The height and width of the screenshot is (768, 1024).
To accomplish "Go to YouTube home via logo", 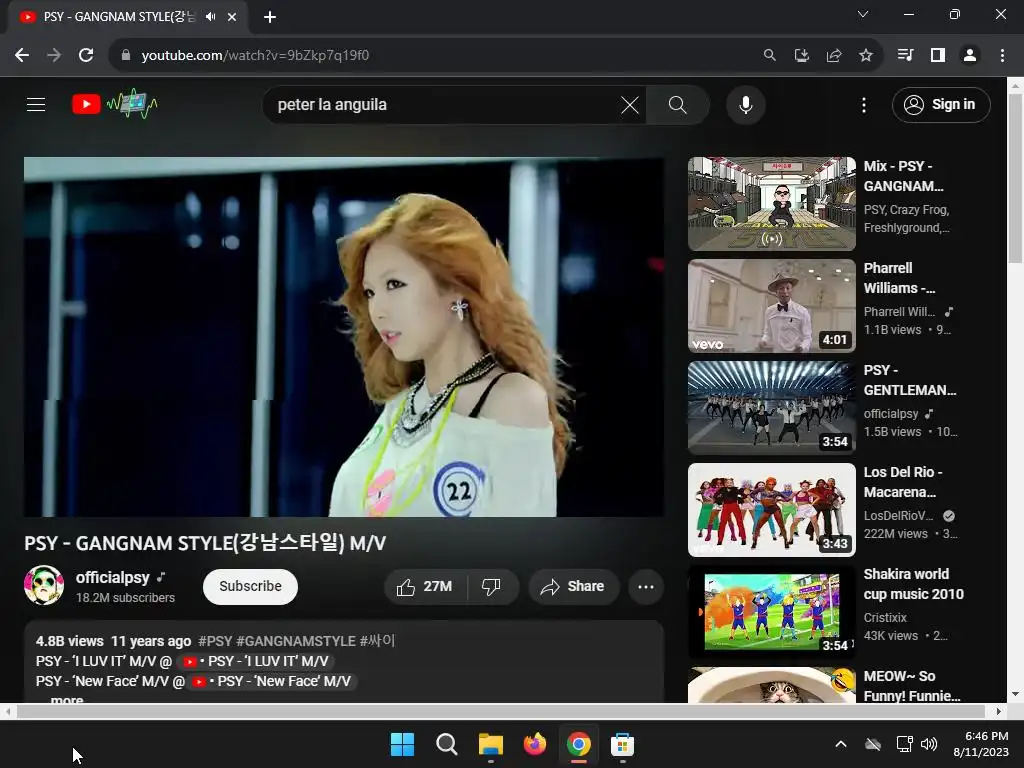I will [x=114, y=104].
